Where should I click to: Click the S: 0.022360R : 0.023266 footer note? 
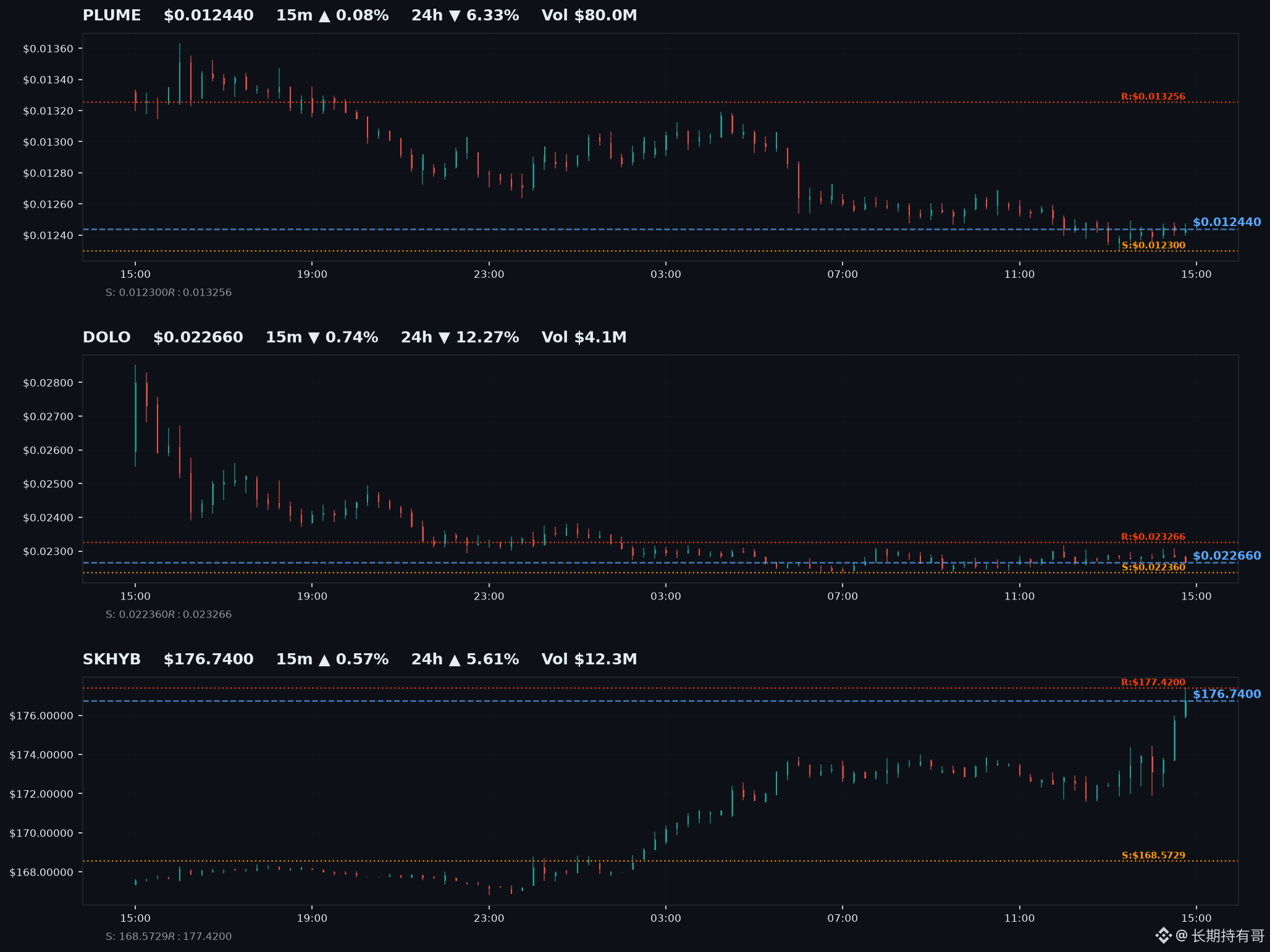(169, 614)
